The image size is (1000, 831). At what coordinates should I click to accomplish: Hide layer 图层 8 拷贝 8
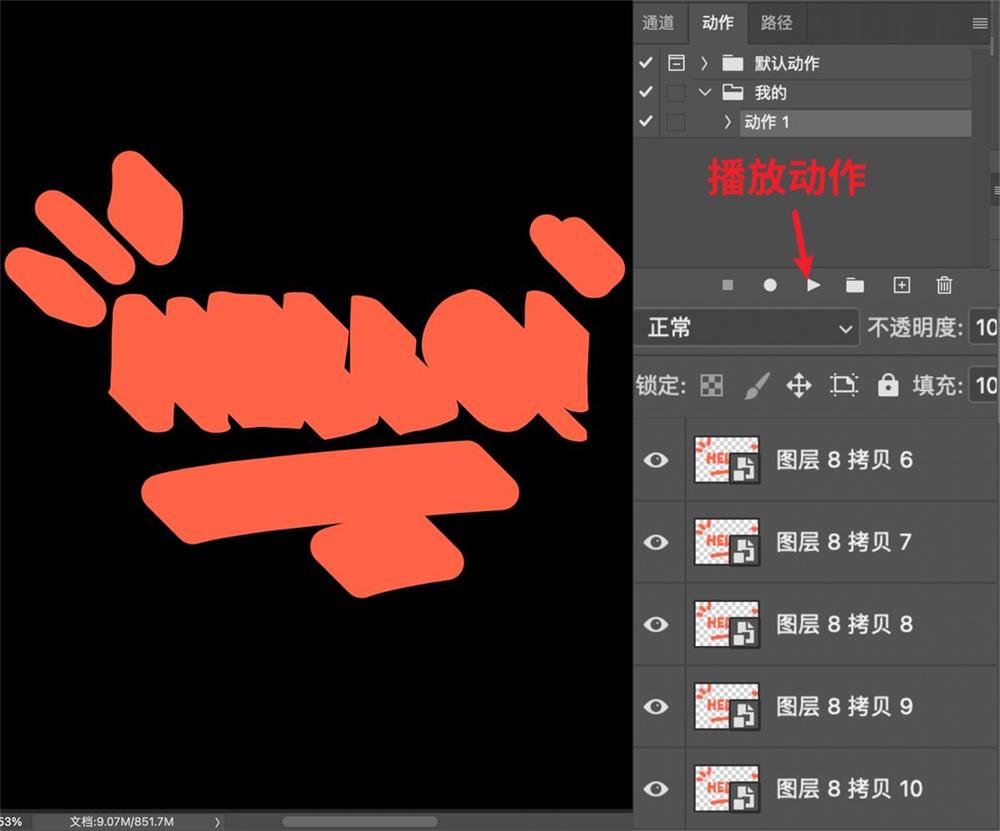click(x=656, y=624)
